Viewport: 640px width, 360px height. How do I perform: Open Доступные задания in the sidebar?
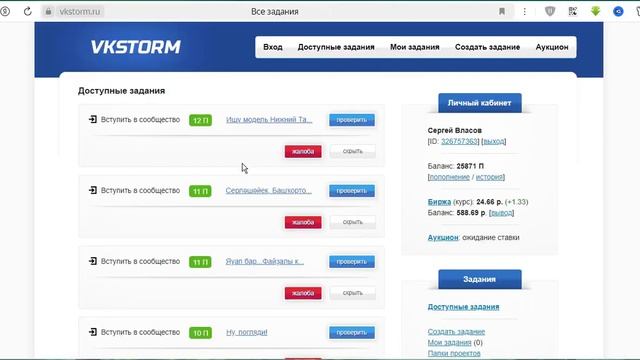click(463, 307)
